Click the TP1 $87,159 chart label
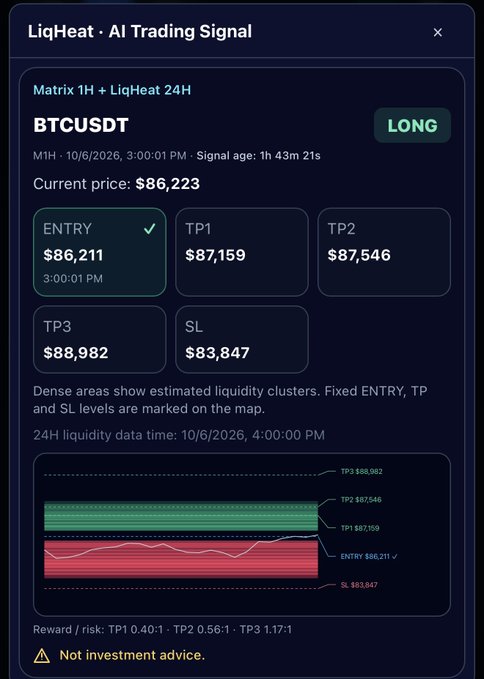484x679 pixels. click(360, 528)
